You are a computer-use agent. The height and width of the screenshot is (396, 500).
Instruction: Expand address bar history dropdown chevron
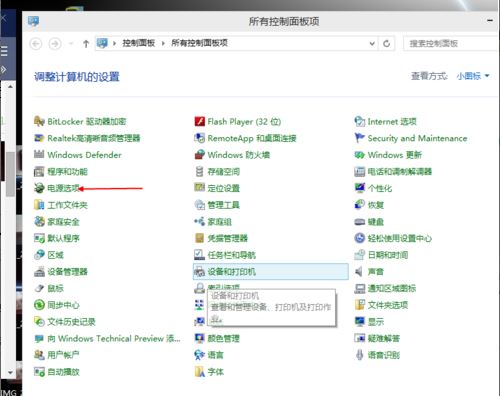point(372,43)
